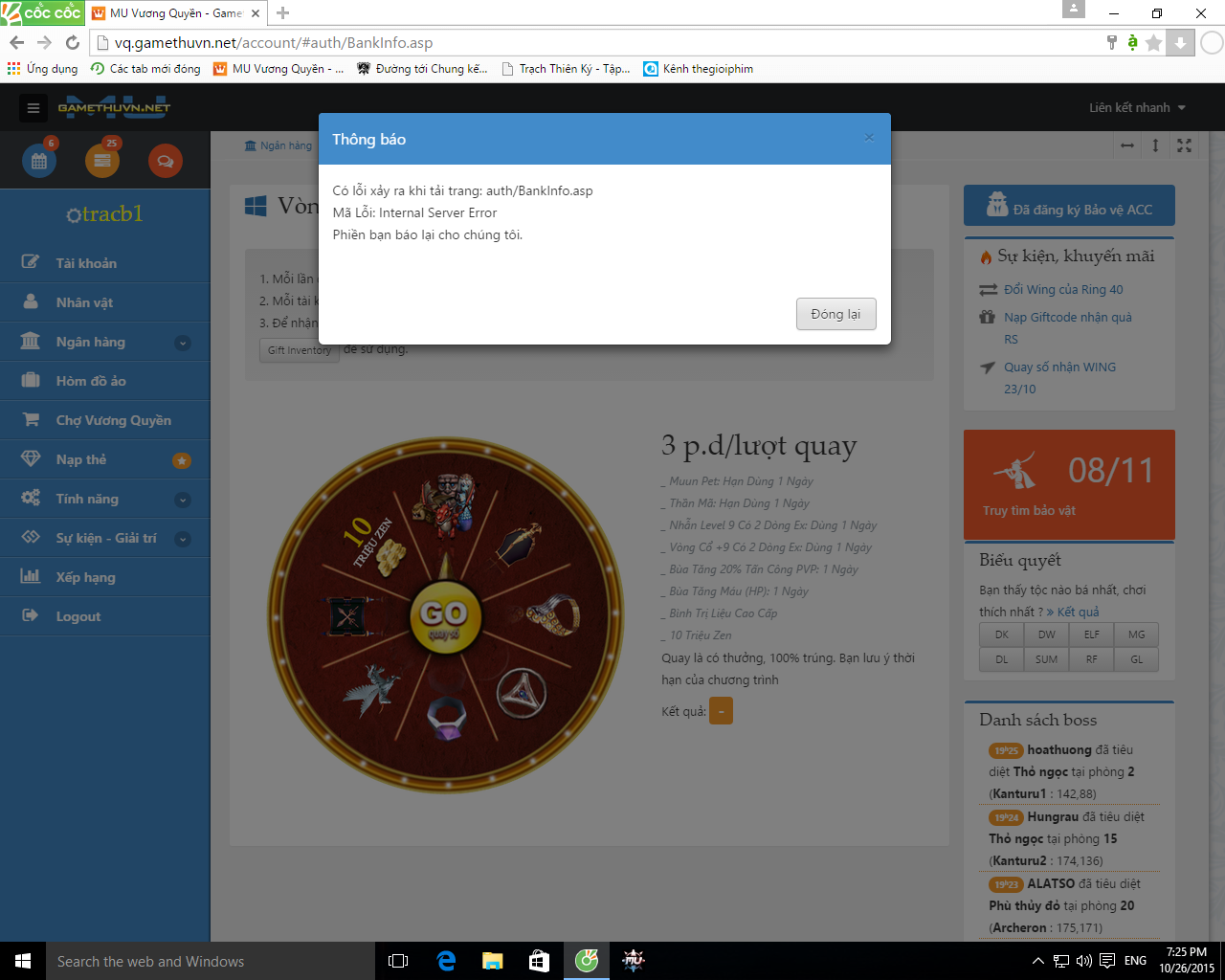
Task: Click the red chat messages icon
Action: click(x=165, y=161)
